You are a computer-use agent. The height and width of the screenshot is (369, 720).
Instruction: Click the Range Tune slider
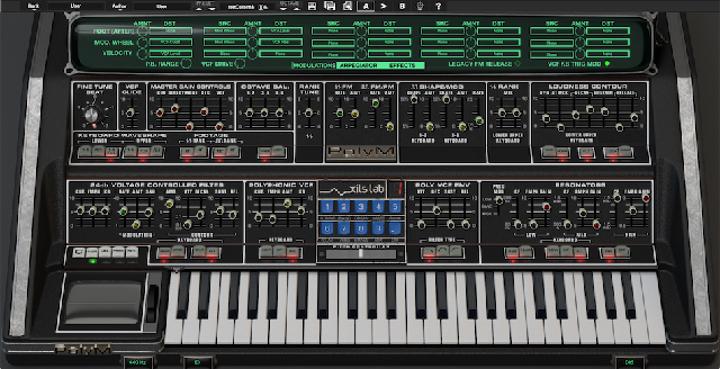click(309, 112)
